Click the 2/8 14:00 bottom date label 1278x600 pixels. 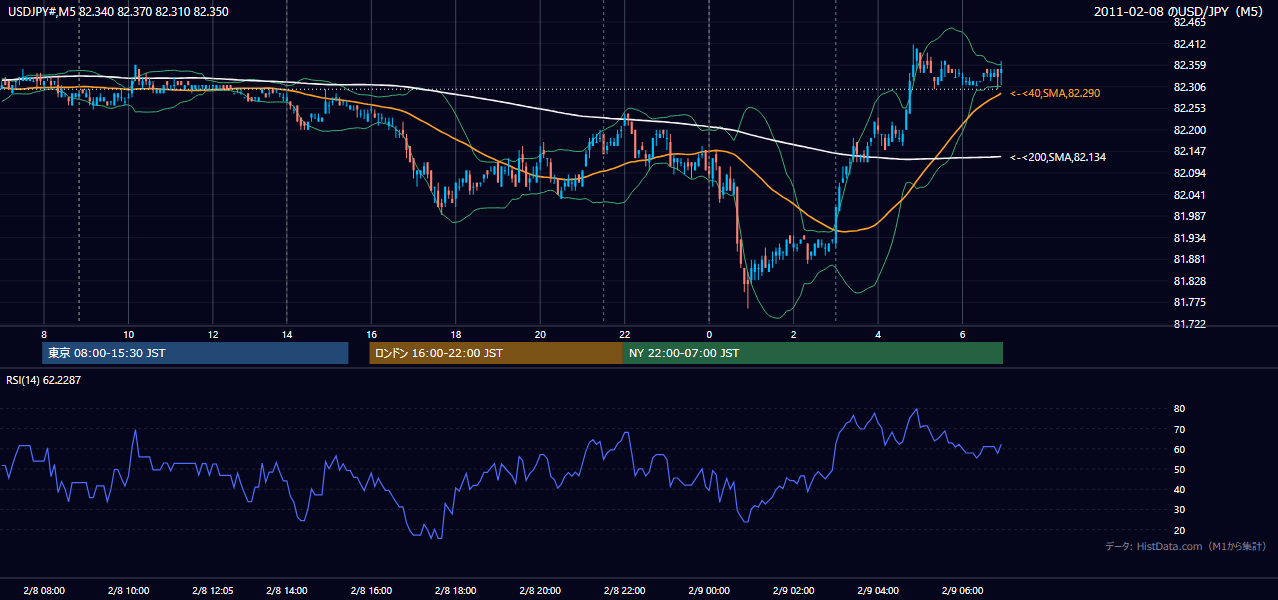(x=286, y=590)
